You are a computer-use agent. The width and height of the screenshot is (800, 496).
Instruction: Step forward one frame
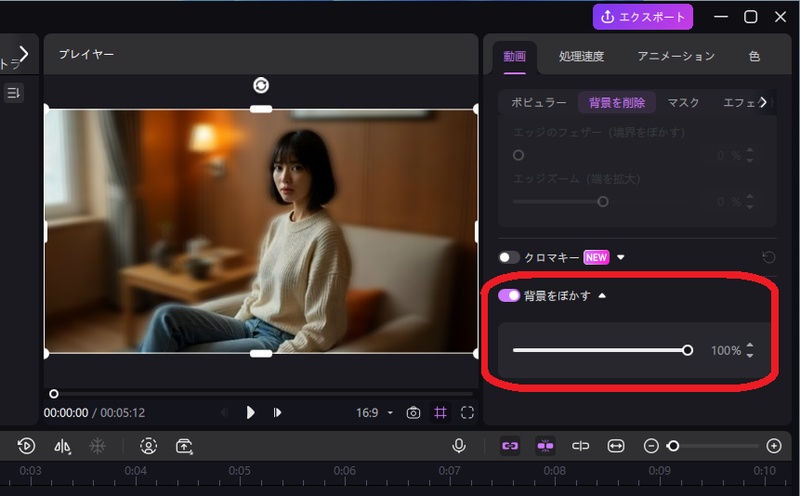click(277, 412)
